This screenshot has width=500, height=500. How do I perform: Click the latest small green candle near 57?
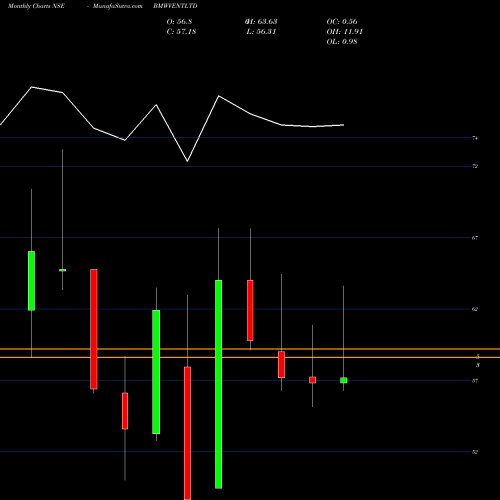click(x=344, y=380)
